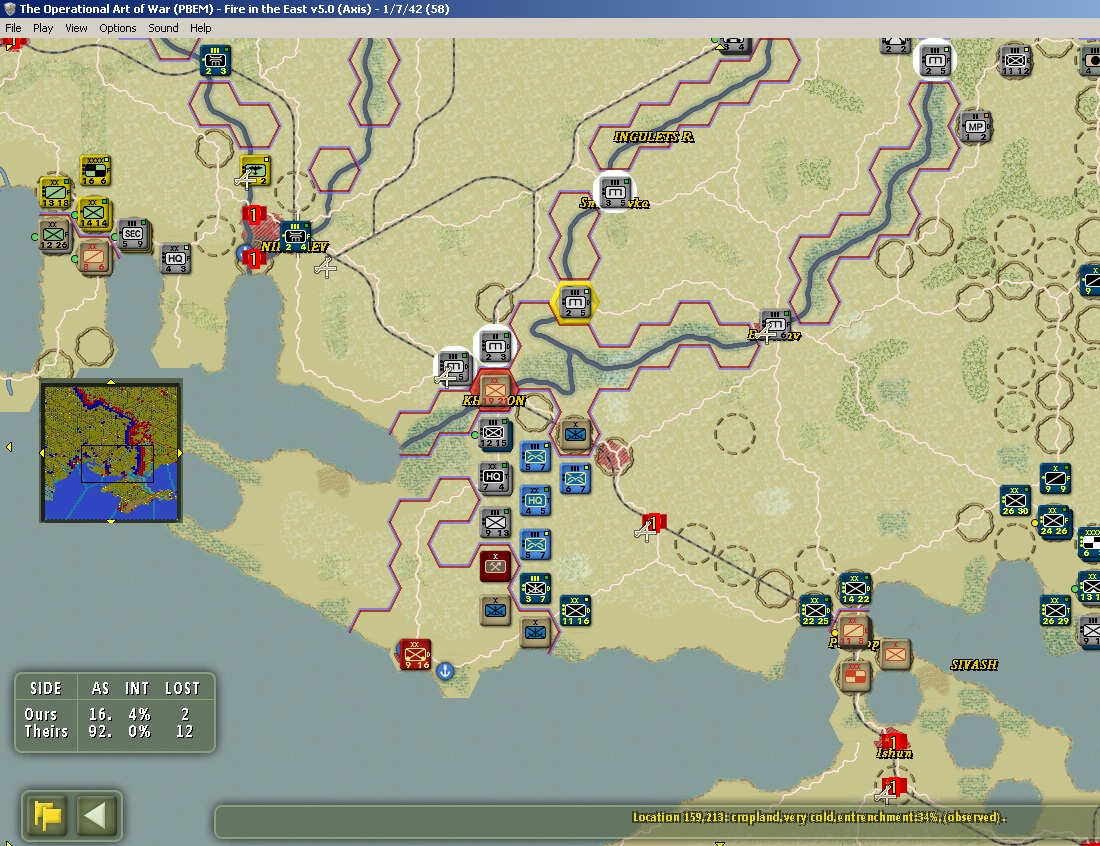Click minimap scroll-up arrow

point(111,382)
